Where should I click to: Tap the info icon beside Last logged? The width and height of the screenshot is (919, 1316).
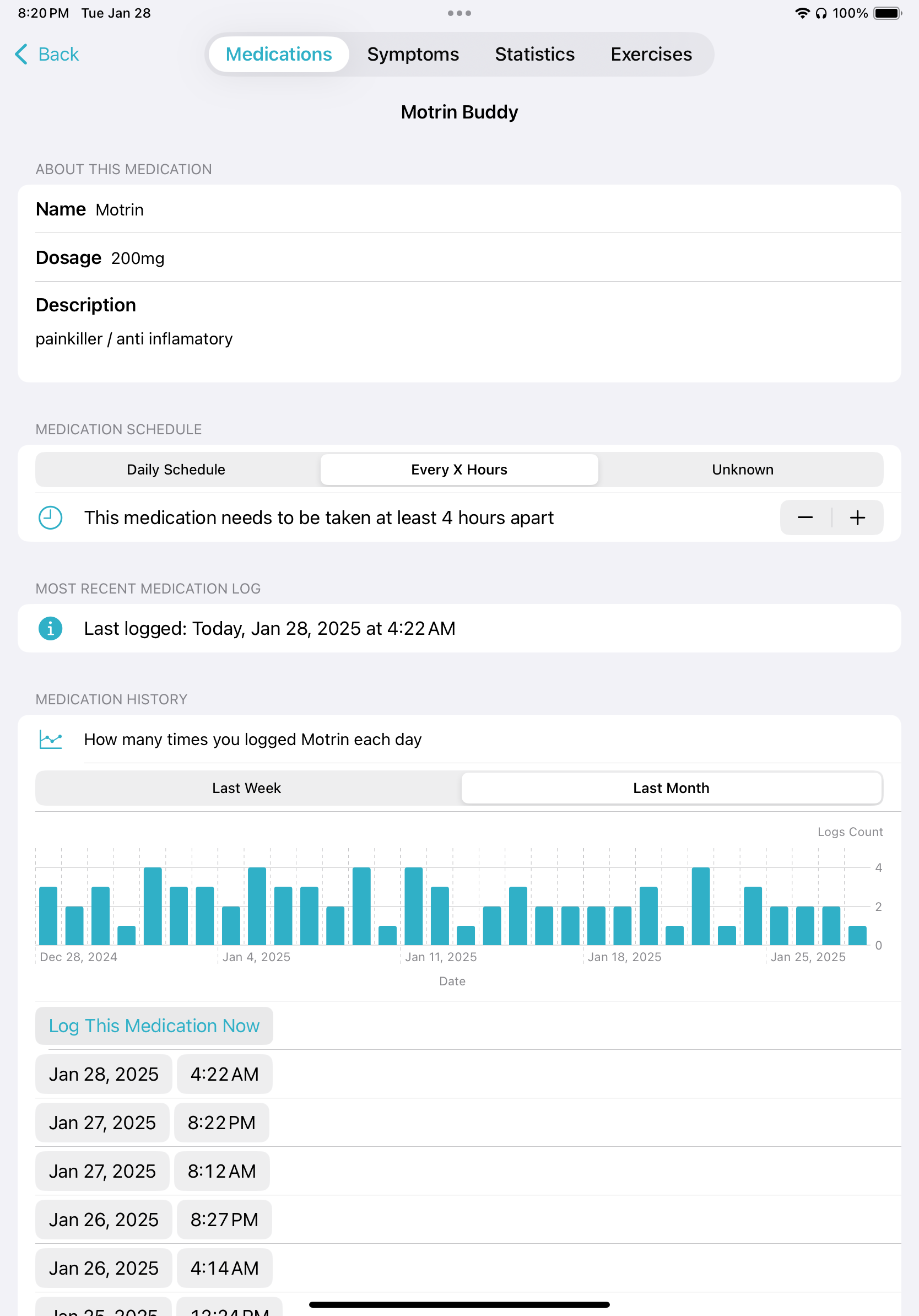tap(51, 628)
